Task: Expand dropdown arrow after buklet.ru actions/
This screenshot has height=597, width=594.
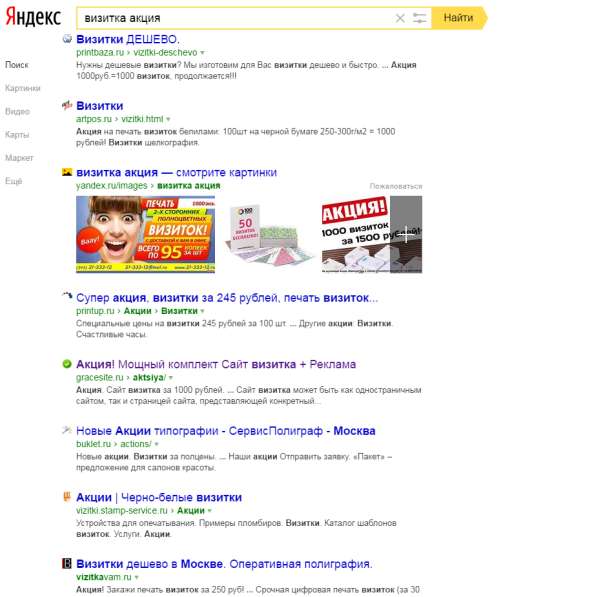Action: (x=156, y=444)
